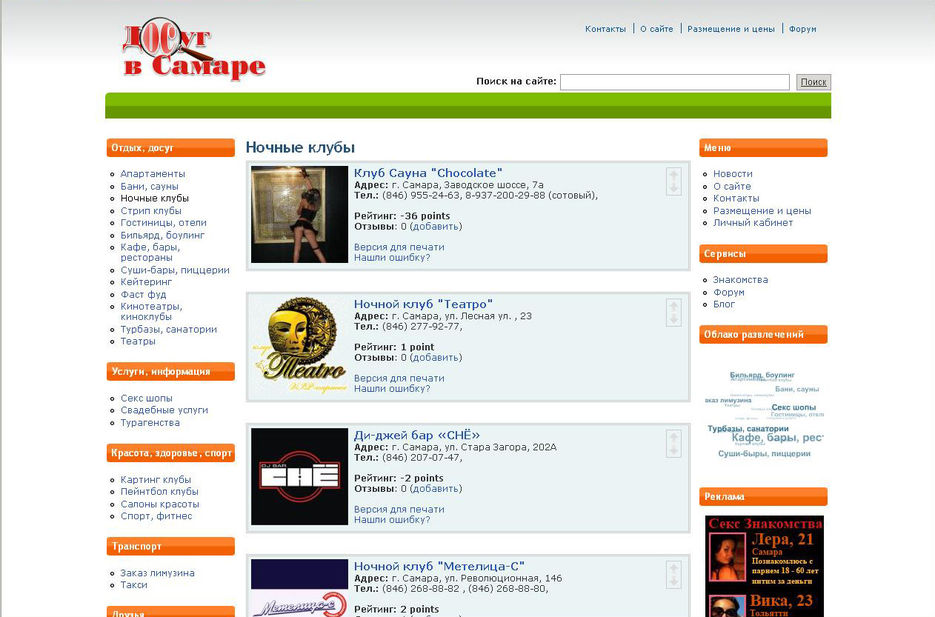Open 'Турагенства' link
The image size is (935, 617).
coord(150,422)
